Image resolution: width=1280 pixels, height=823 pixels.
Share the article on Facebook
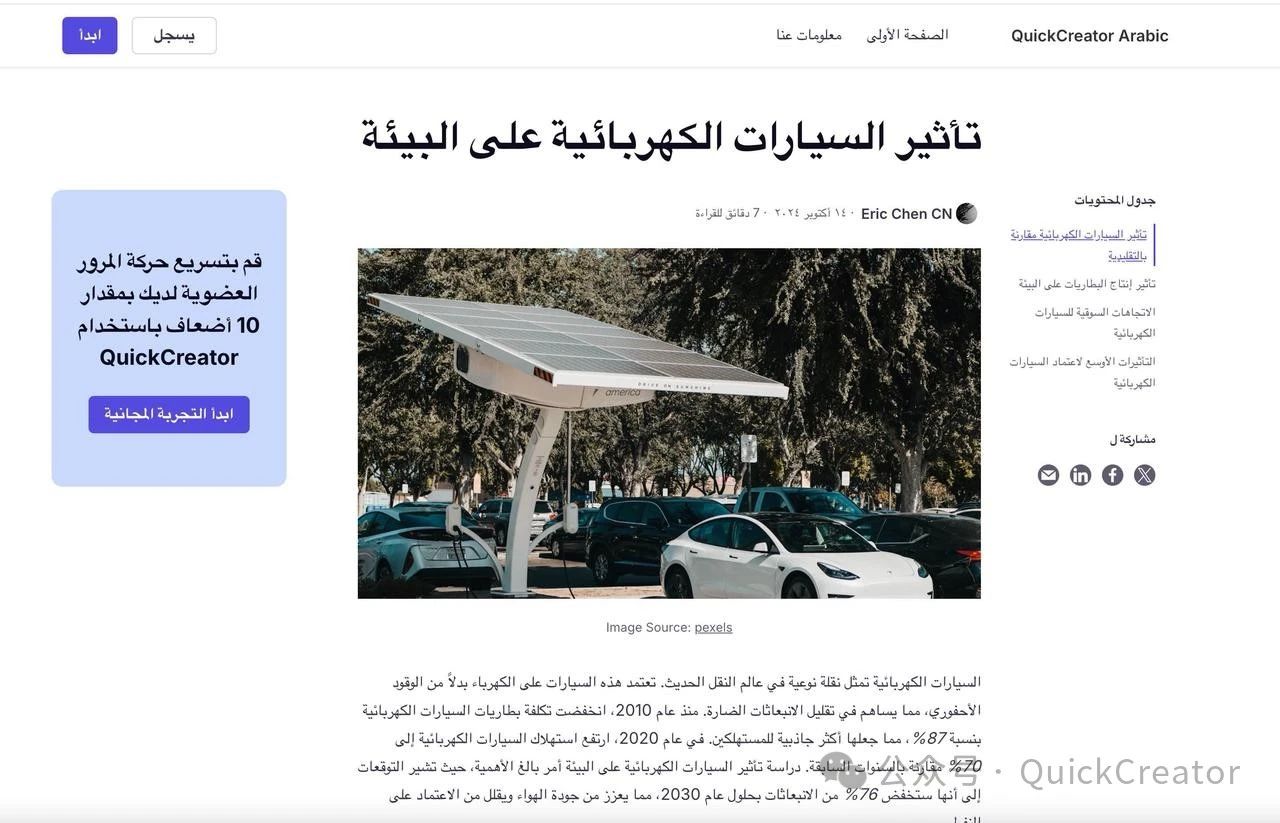pyautogui.click(x=1112, y=475)
